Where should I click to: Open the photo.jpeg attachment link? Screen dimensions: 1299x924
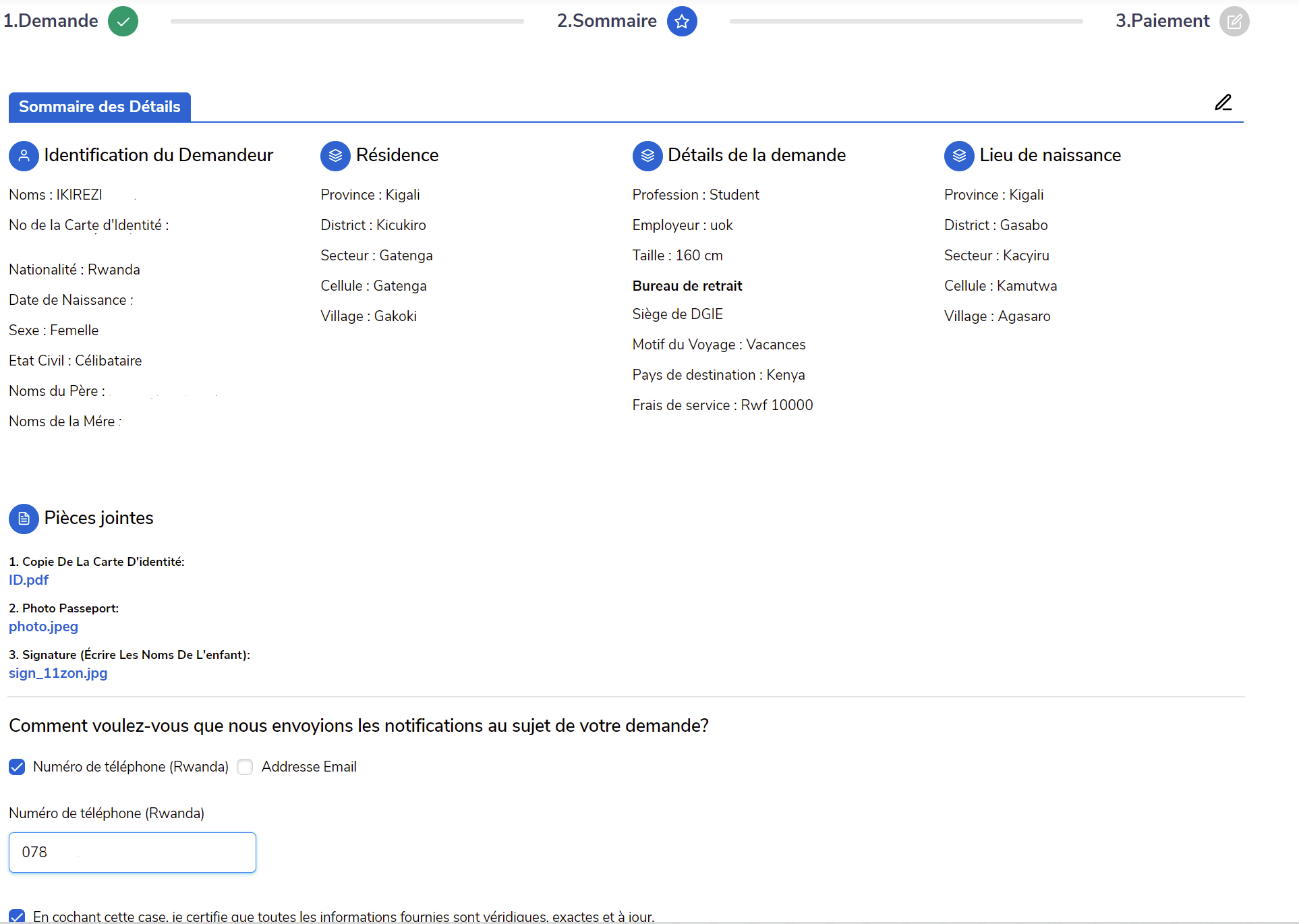click(x=43, y=627)
